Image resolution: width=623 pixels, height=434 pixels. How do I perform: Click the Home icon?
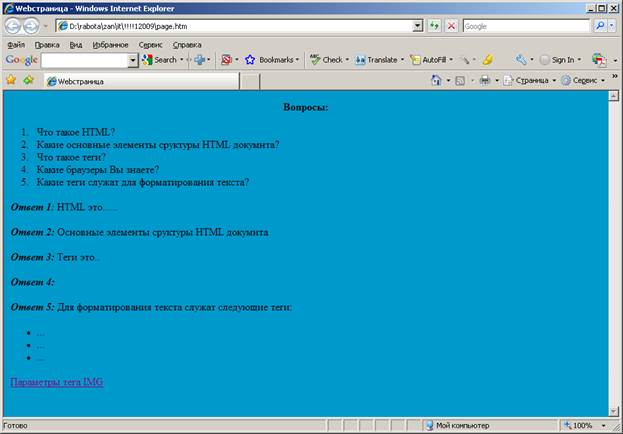coord(436,81)
